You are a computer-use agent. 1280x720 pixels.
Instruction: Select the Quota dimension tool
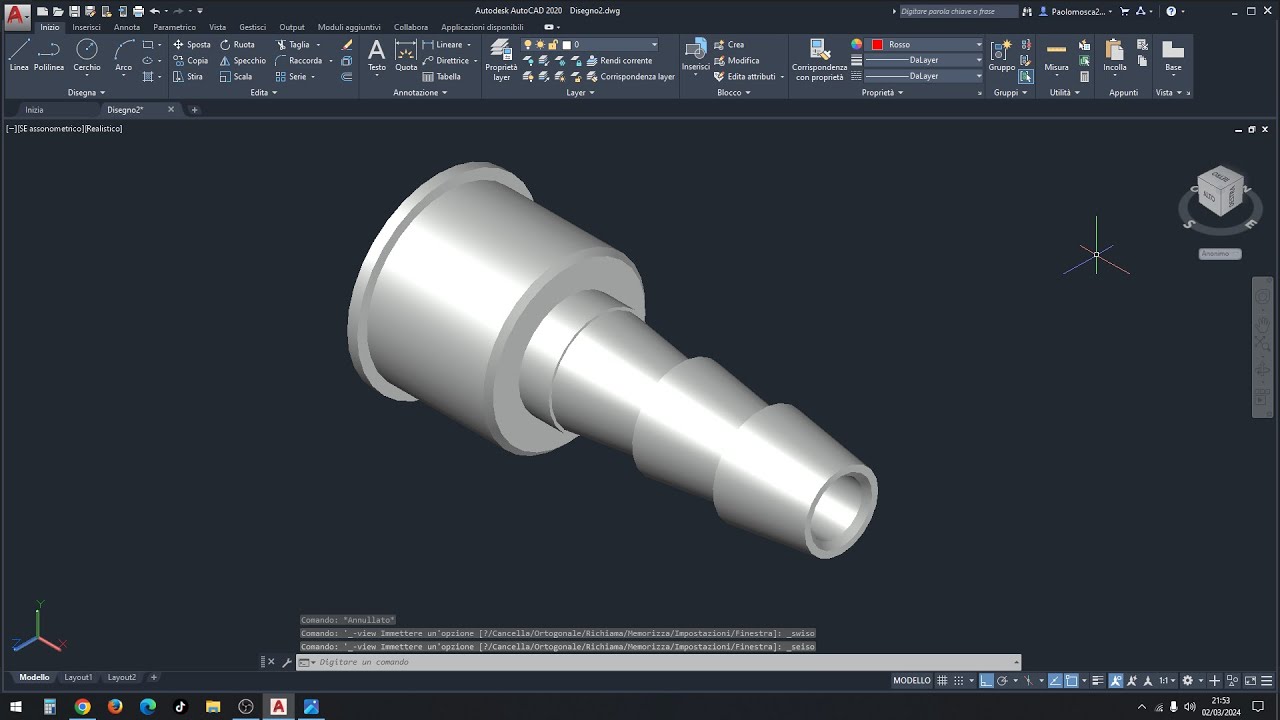pos(406,56)
